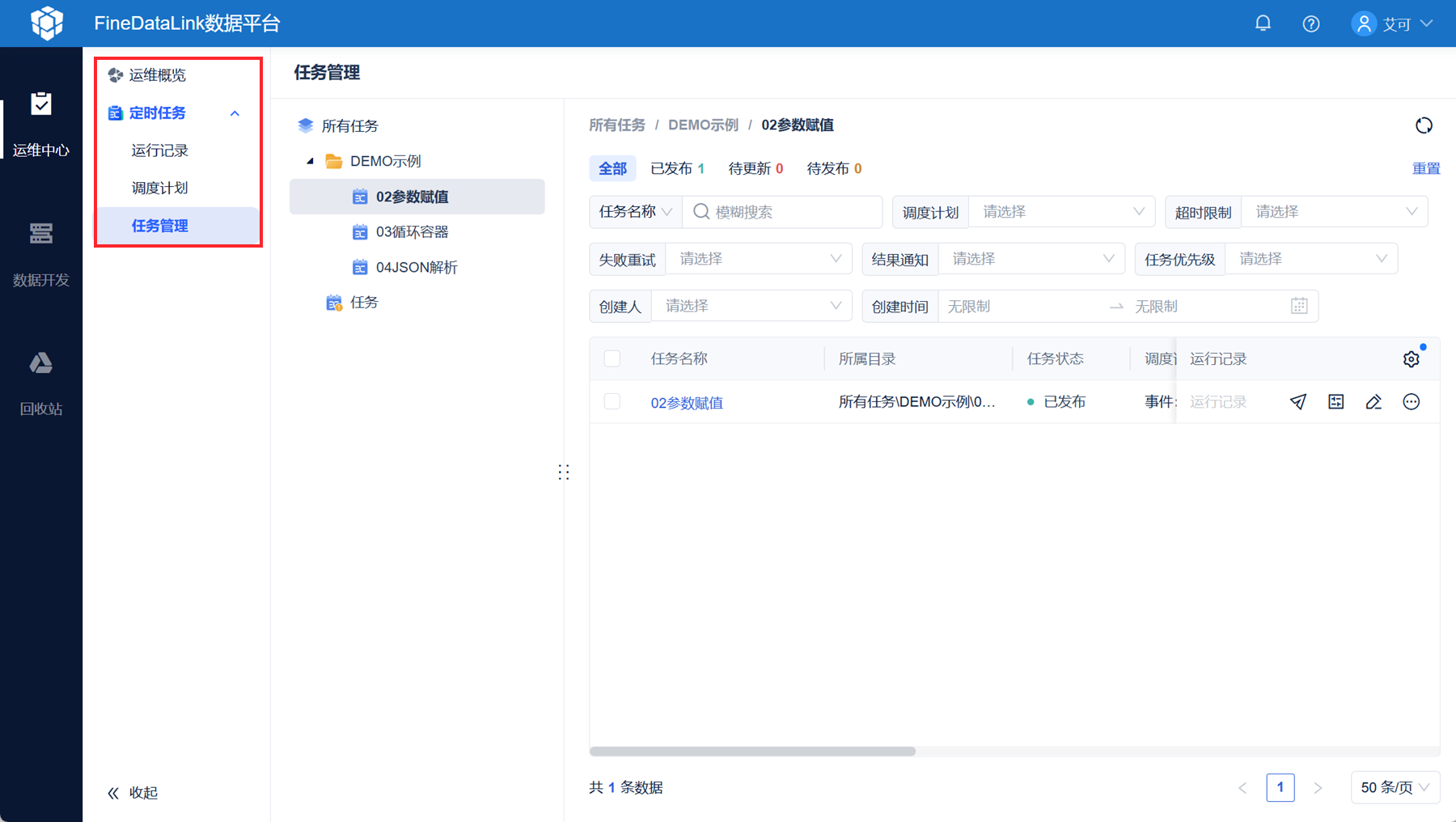Publish 02参数赋值 with the paper-plane icon

click(1298, 402)
